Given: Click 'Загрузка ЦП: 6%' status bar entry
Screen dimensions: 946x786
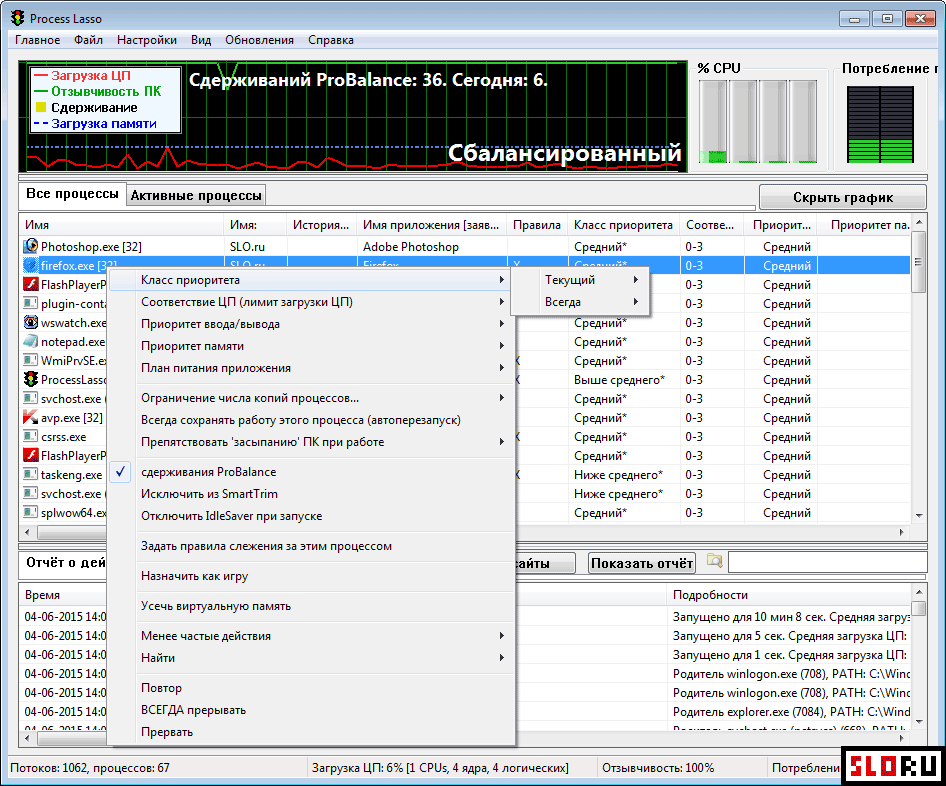Looking at the screenshot, I should (440, 768).
